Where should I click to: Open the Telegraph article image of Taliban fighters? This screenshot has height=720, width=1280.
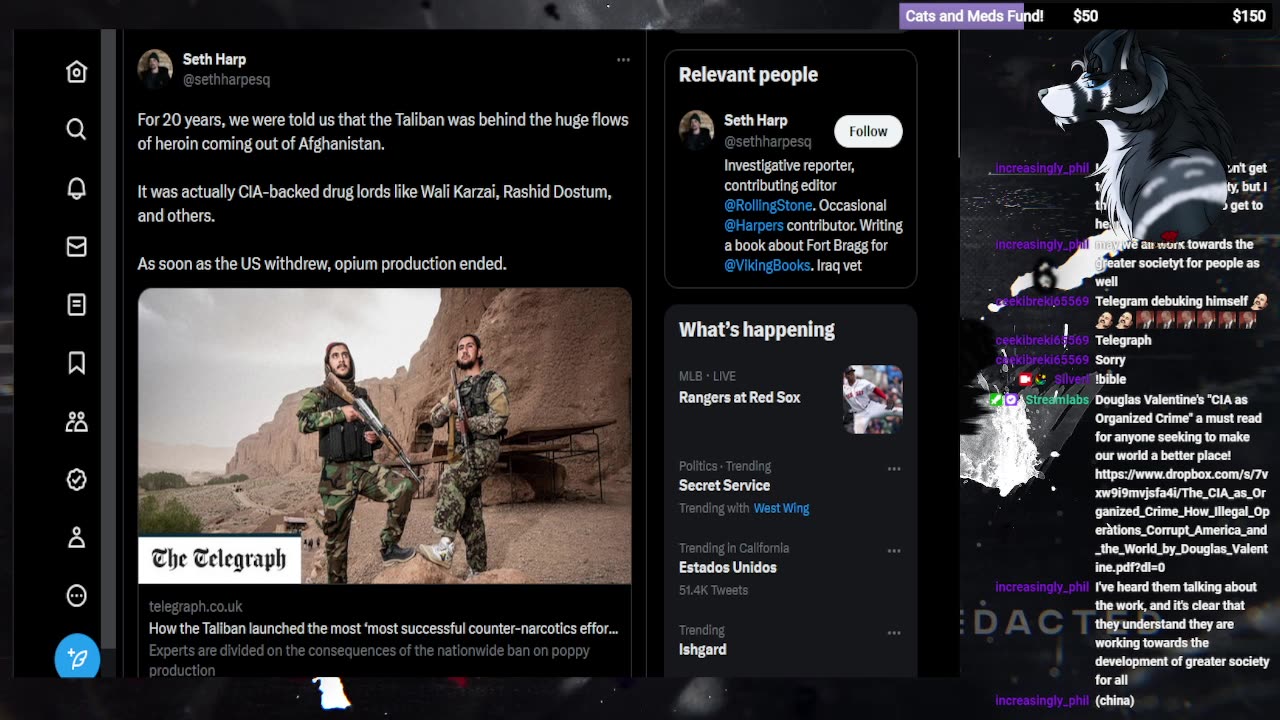coord(385,436)
